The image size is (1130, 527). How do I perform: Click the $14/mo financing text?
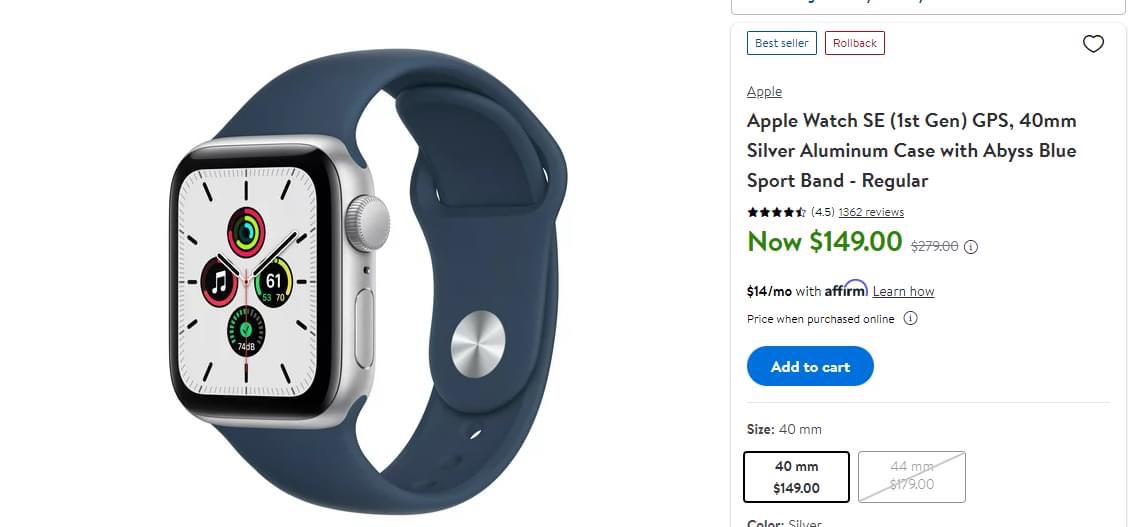coord(769,291)
